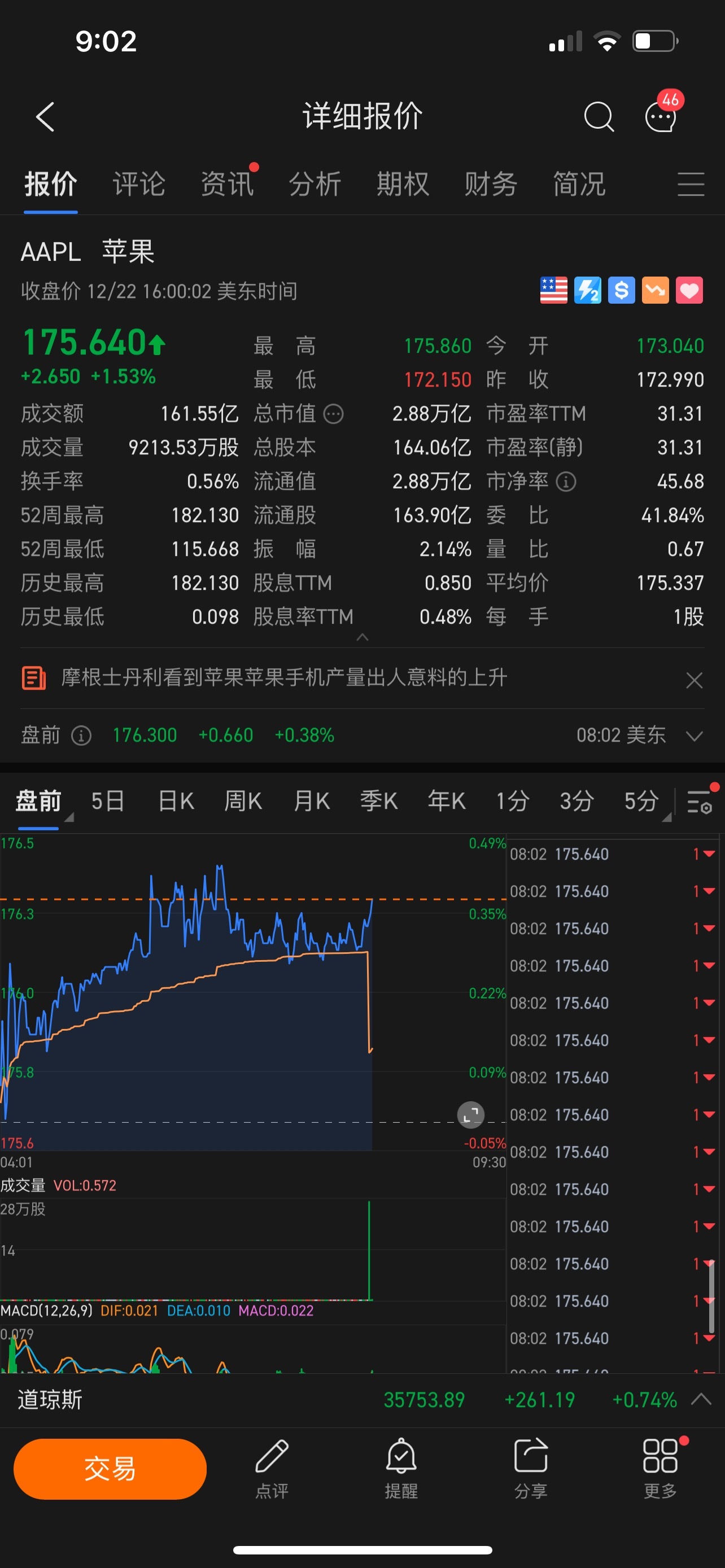This screenshot has width=725, height=1568.
Task: Switch to the 简况 tab
Action: click(579, 184)
